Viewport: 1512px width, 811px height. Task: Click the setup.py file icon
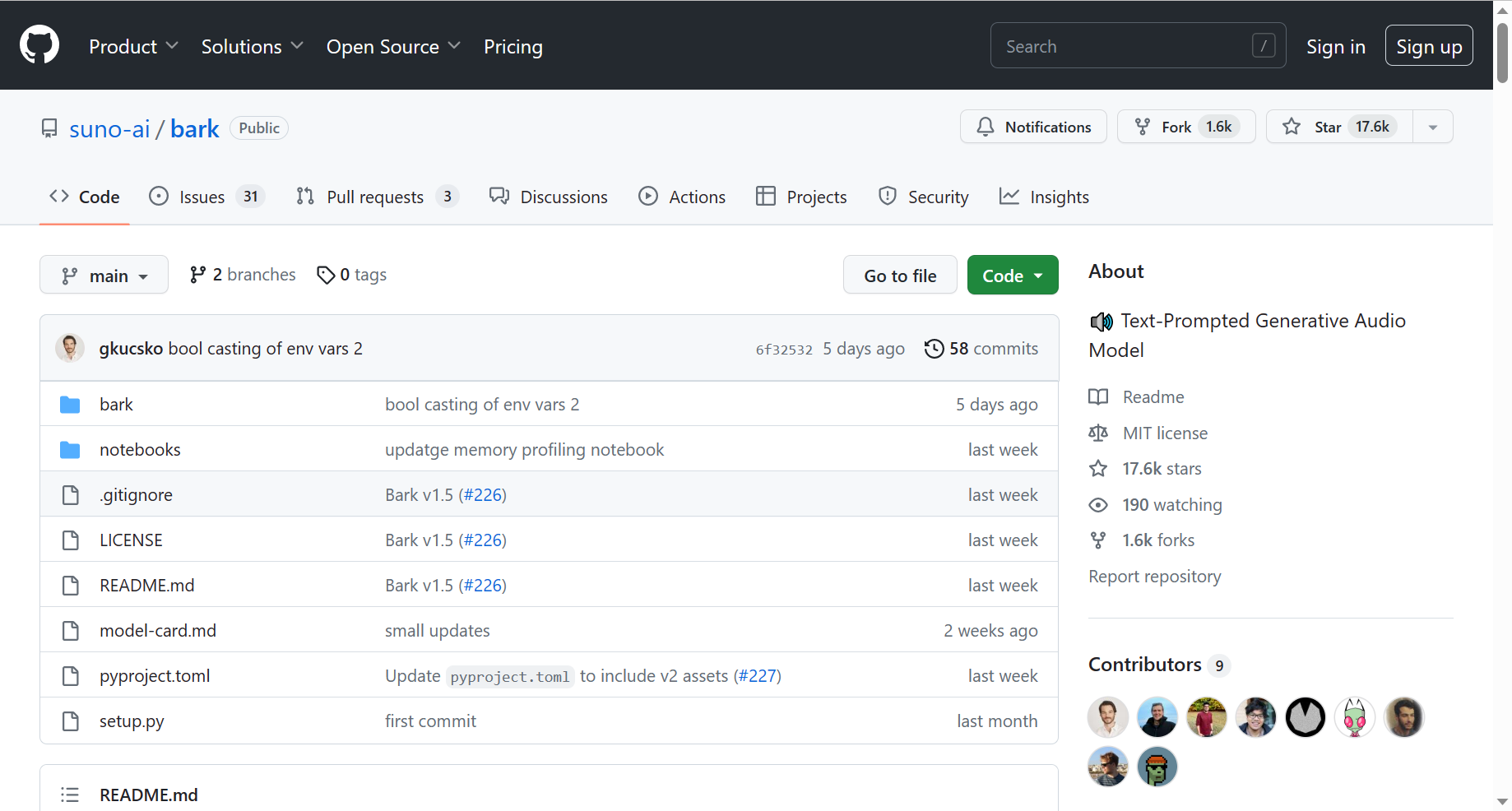tap(71, 721)
